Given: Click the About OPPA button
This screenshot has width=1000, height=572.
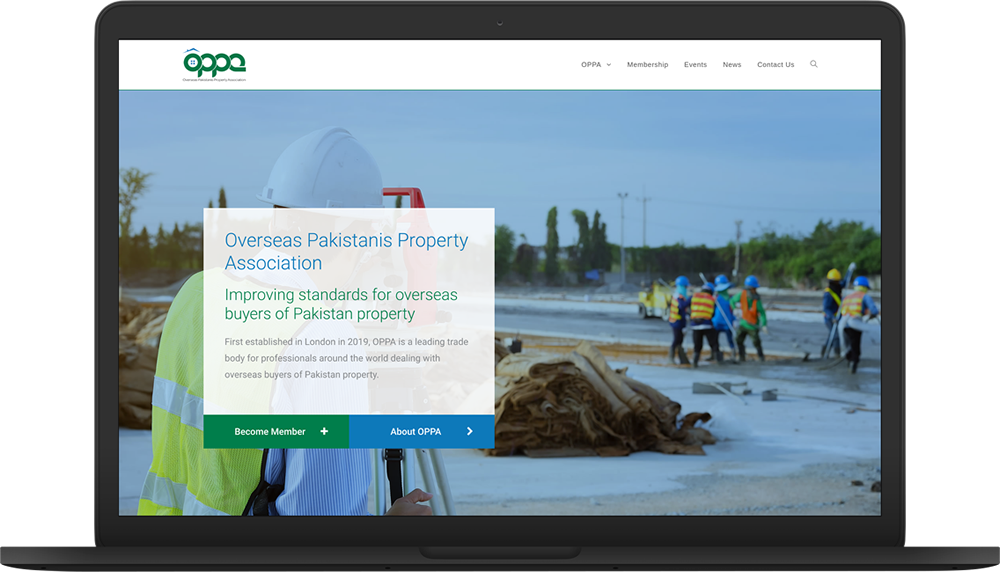Looking at the screenshot, I should (422, 432).
